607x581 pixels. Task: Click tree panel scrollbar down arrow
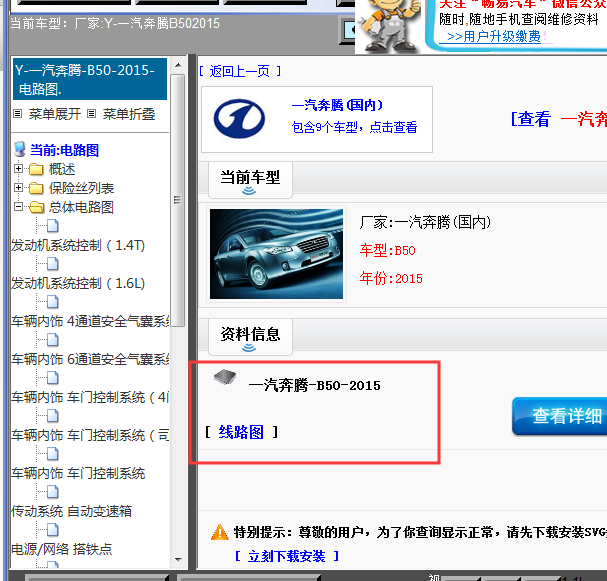[x=178, y=560]
